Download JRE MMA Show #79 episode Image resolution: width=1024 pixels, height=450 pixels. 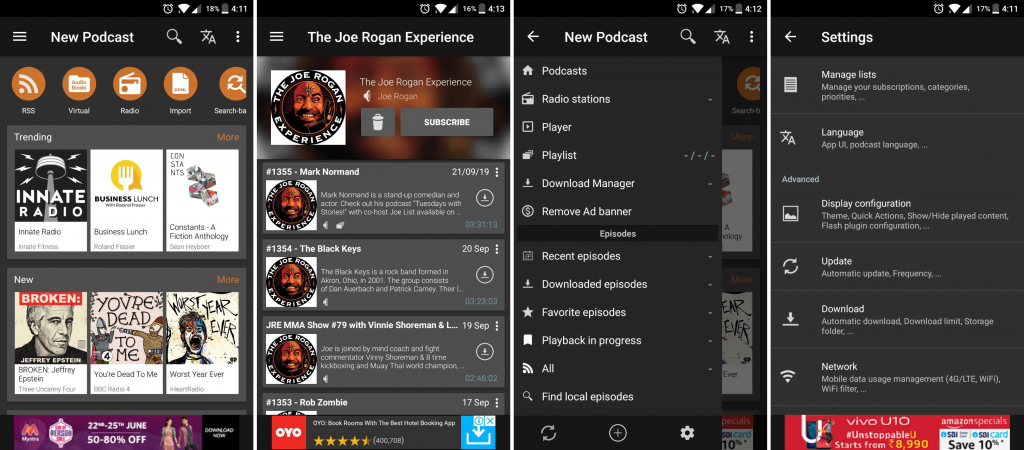485,351
